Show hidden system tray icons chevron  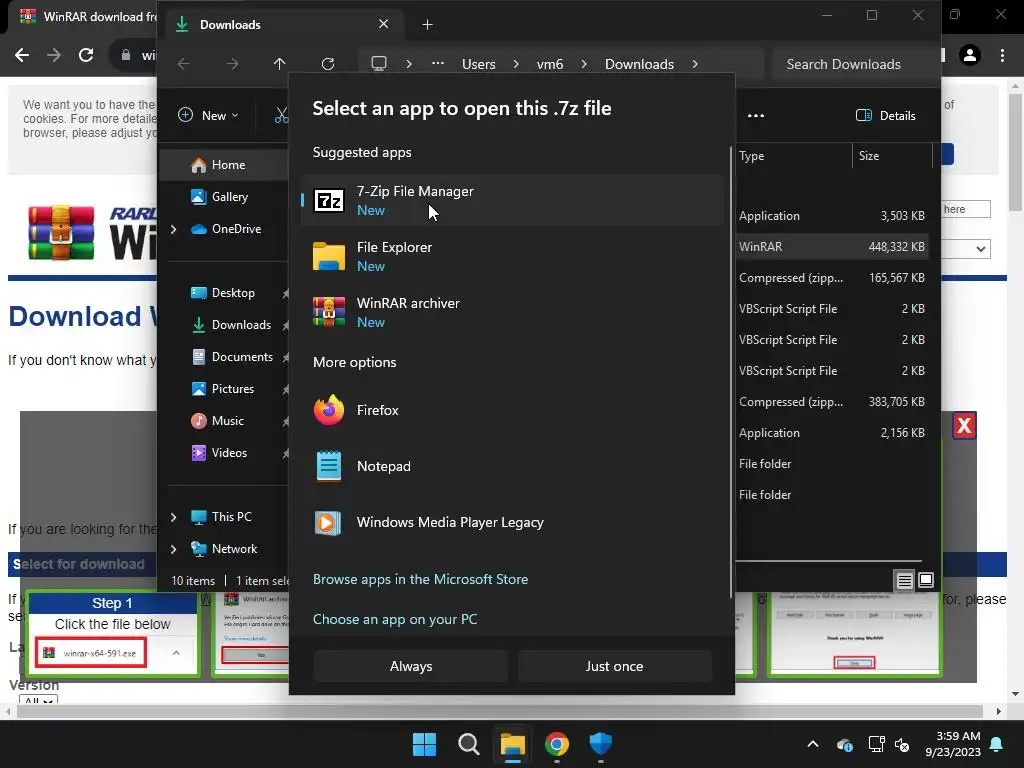coord(812,744)
